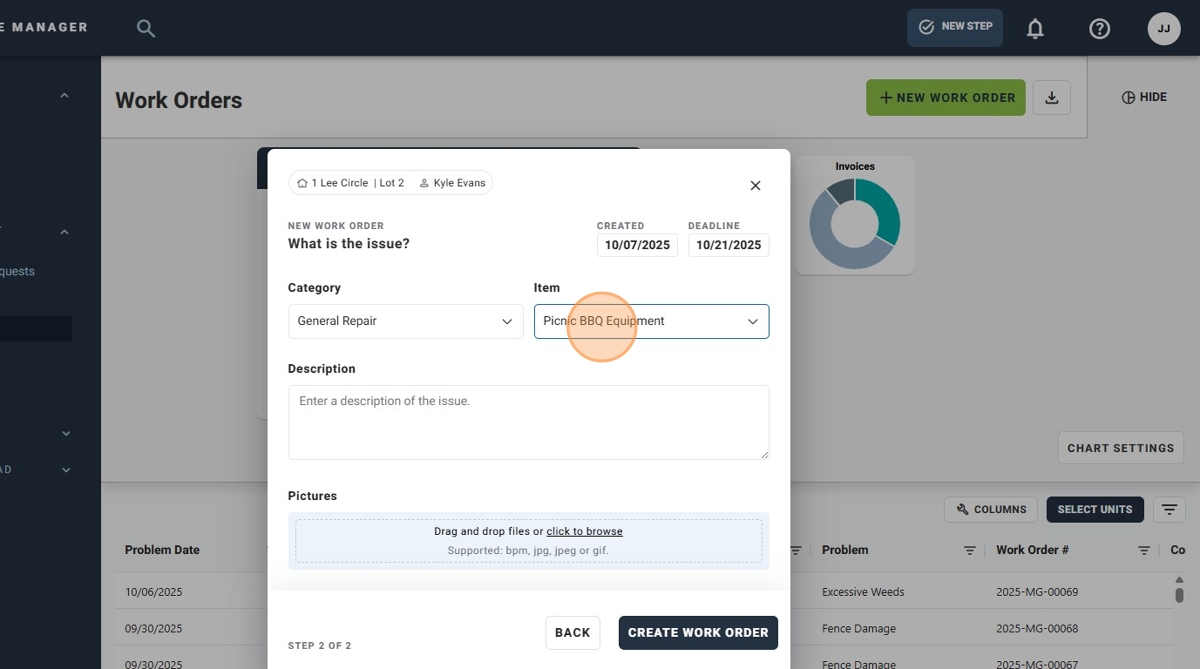
Task: Sort by Problem column header
Action: (x=845, y=550)
